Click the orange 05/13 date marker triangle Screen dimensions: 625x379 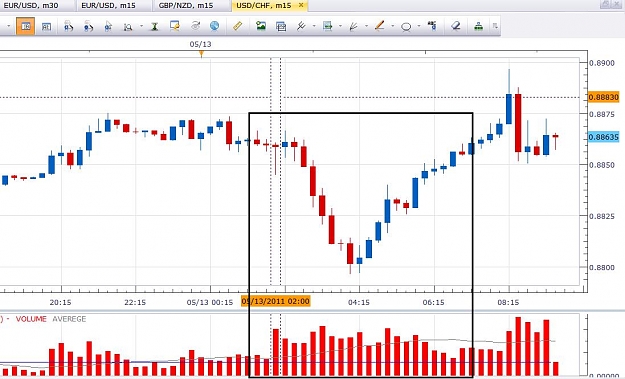tap(201, 54)
